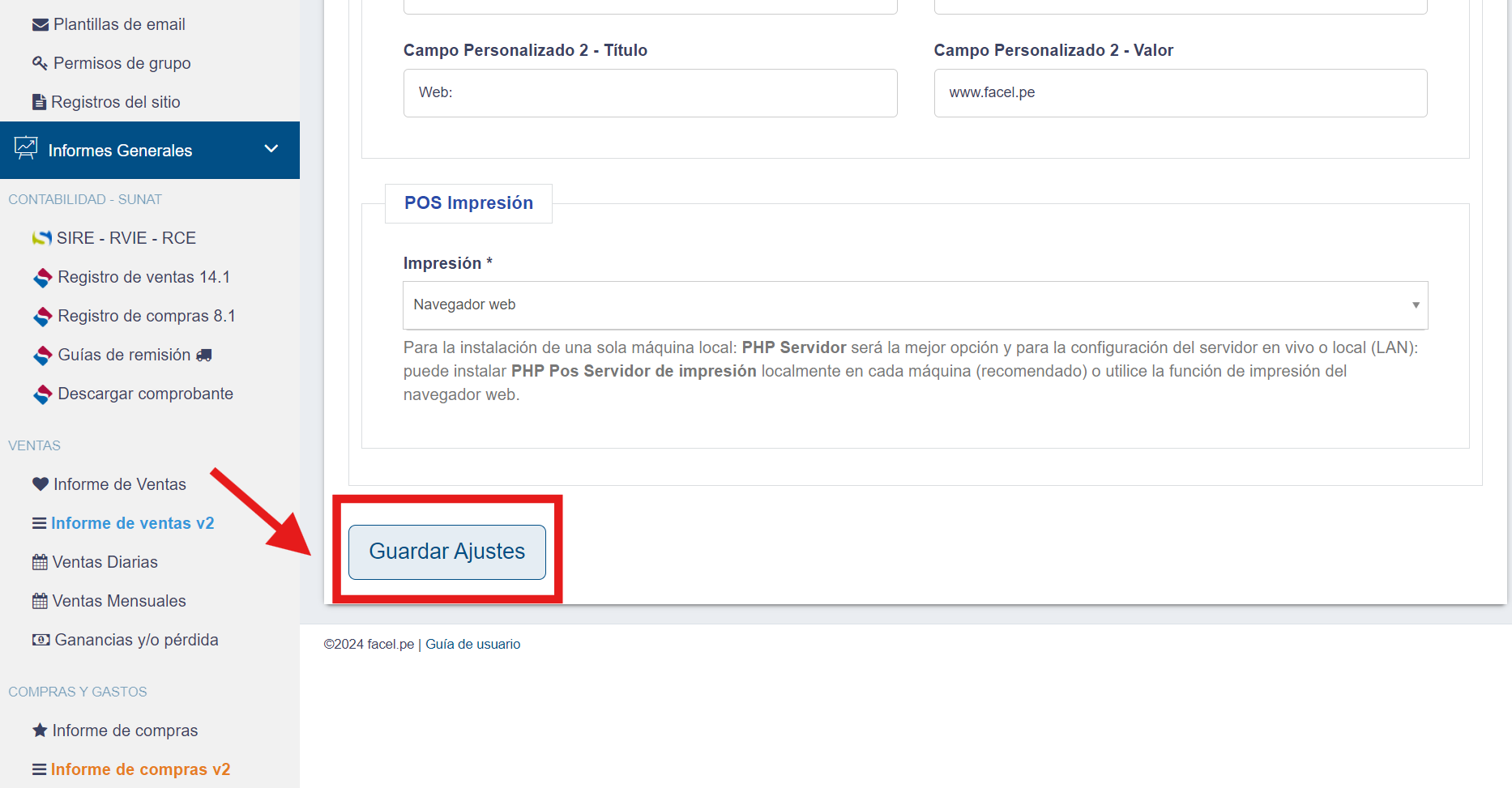Click the Campo Personalizado 2 Título field
This screenshot has width=1512, height=788.
pyautogui.click(x=650, y=93)
